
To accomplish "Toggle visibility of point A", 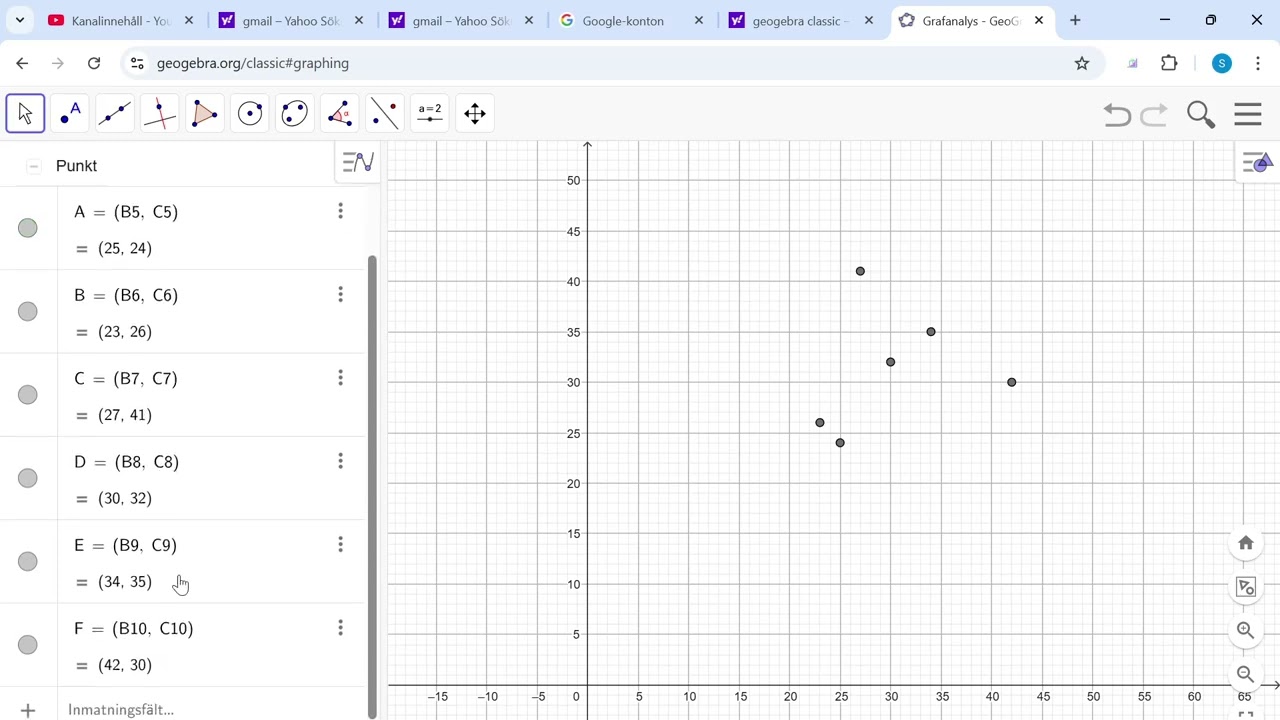I will point(28,228).
